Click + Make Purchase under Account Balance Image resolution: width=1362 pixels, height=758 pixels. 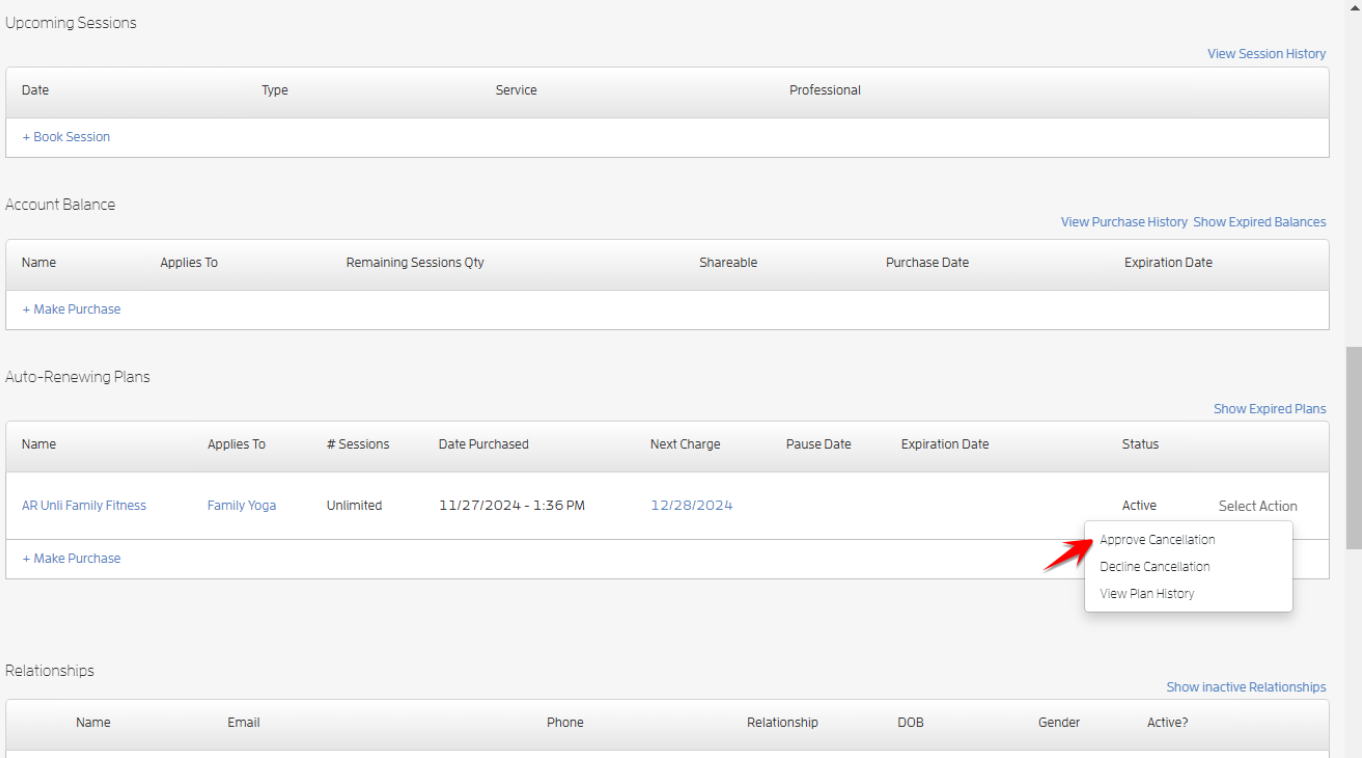click(x=71, y=309)
